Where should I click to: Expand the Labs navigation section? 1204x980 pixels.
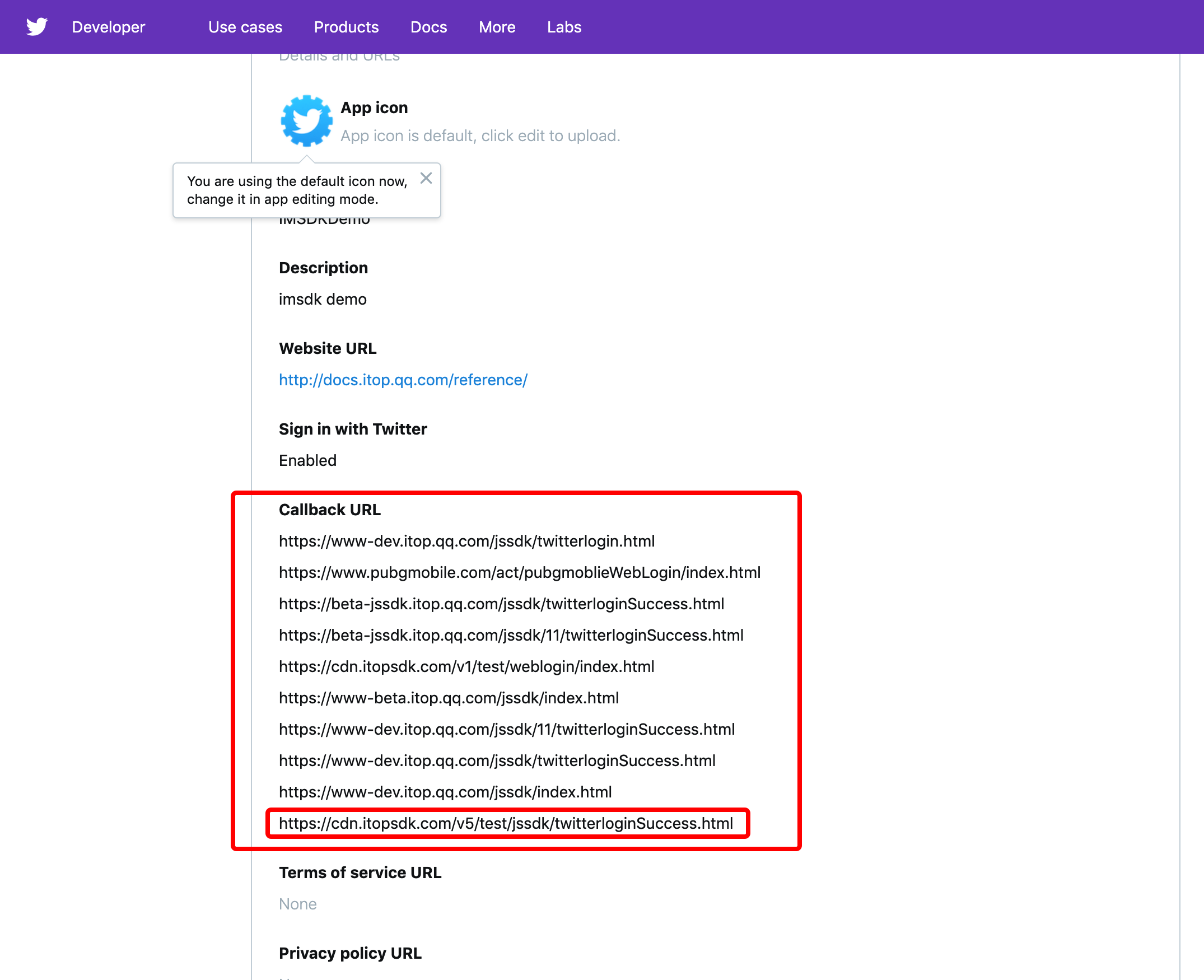tap(564, 27)
